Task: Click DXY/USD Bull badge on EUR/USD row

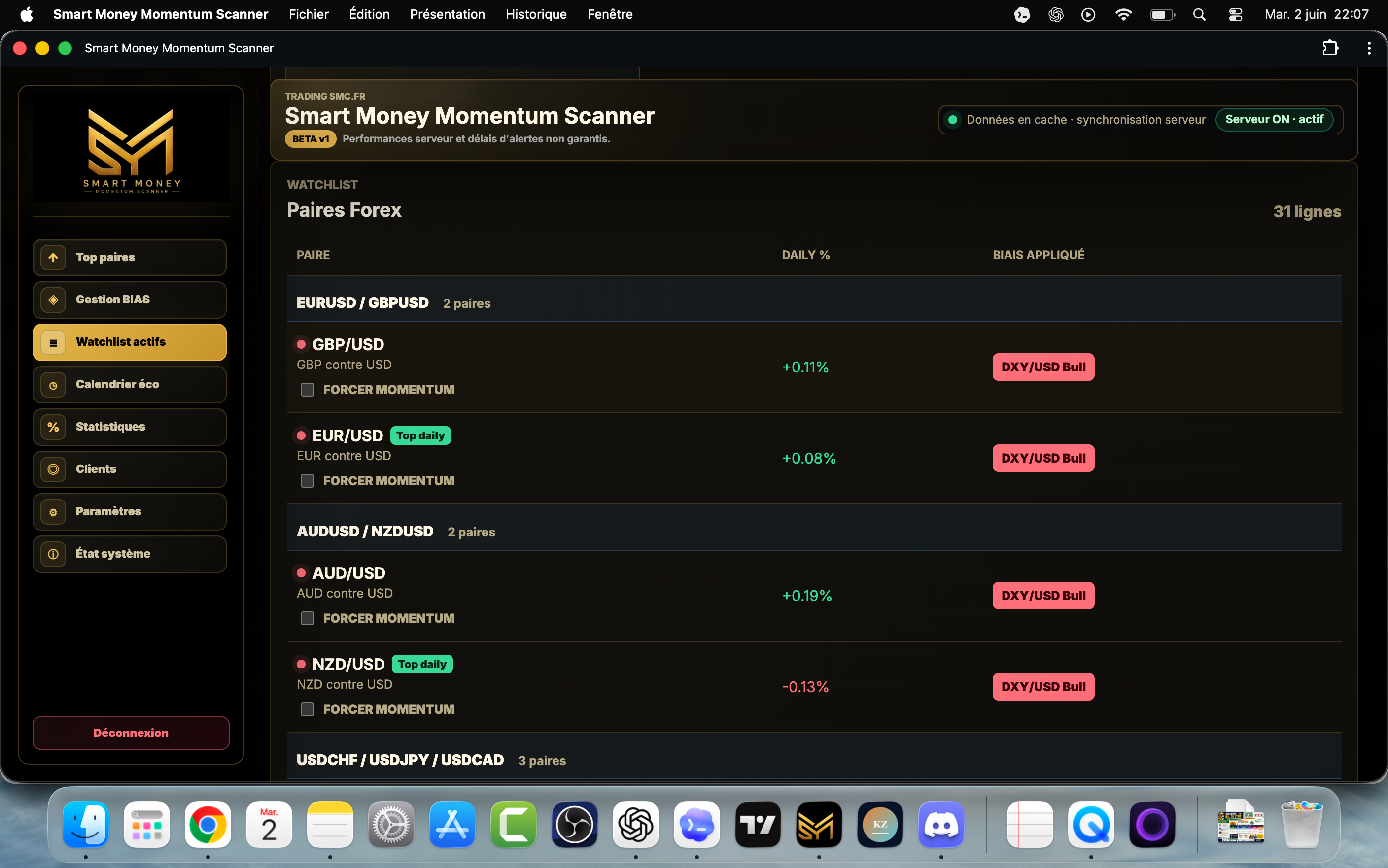Action: coord(1043,458)
